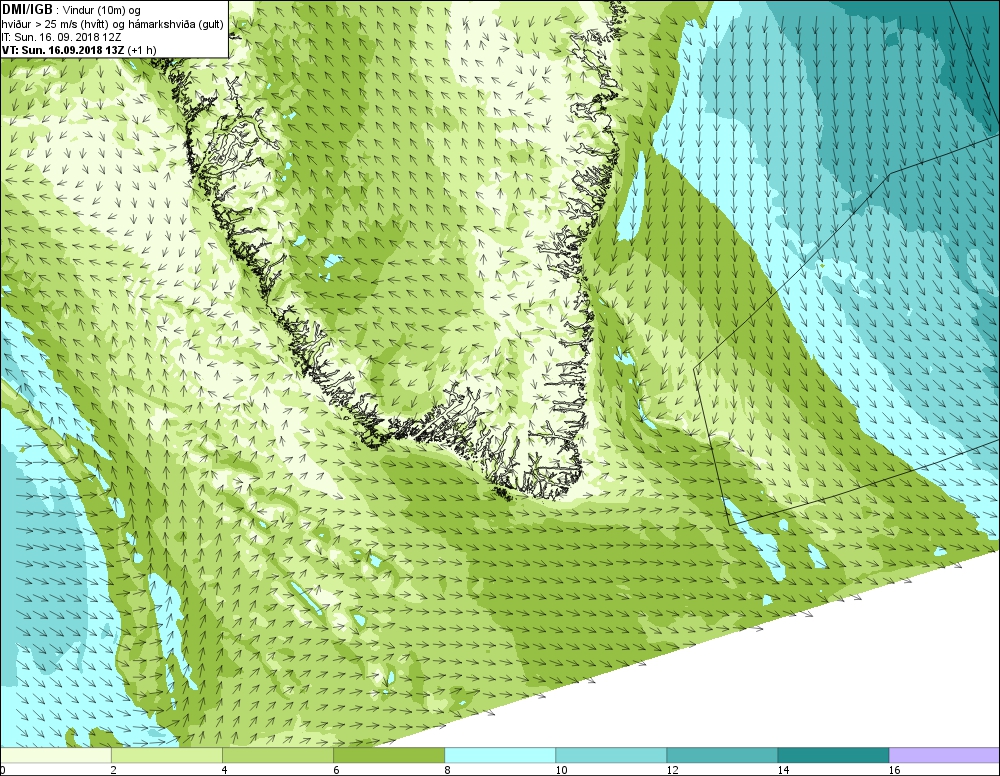Click the scale label '10'
Image resolution: width=1000 pixels, height=776 pixels.
tap(561, 770)
